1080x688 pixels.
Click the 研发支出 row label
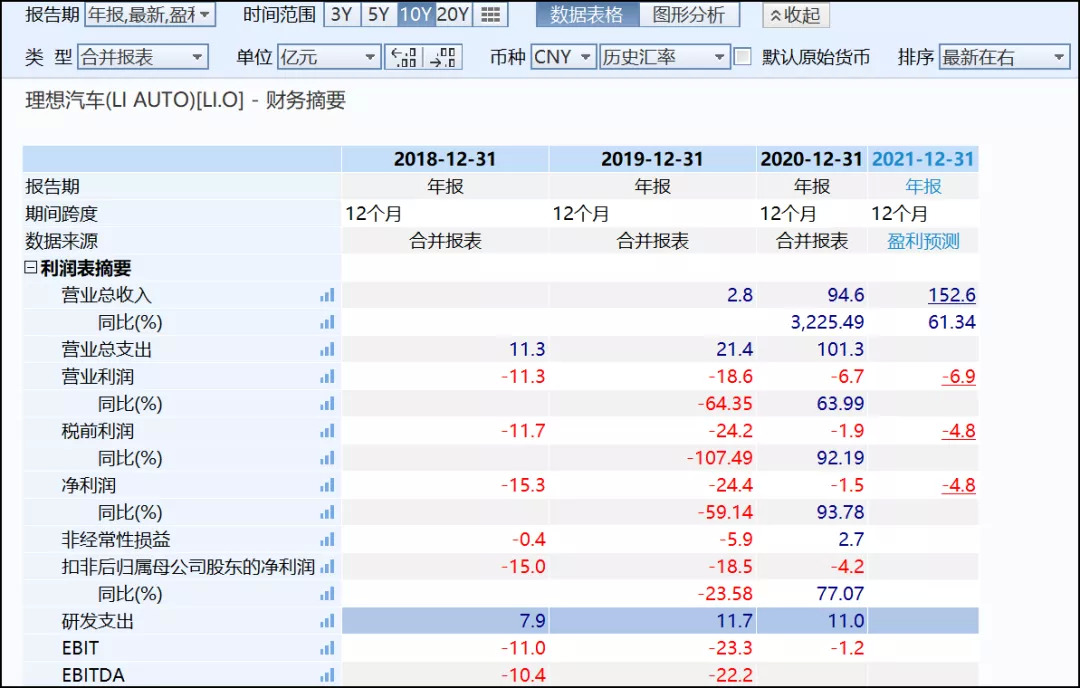97,621
